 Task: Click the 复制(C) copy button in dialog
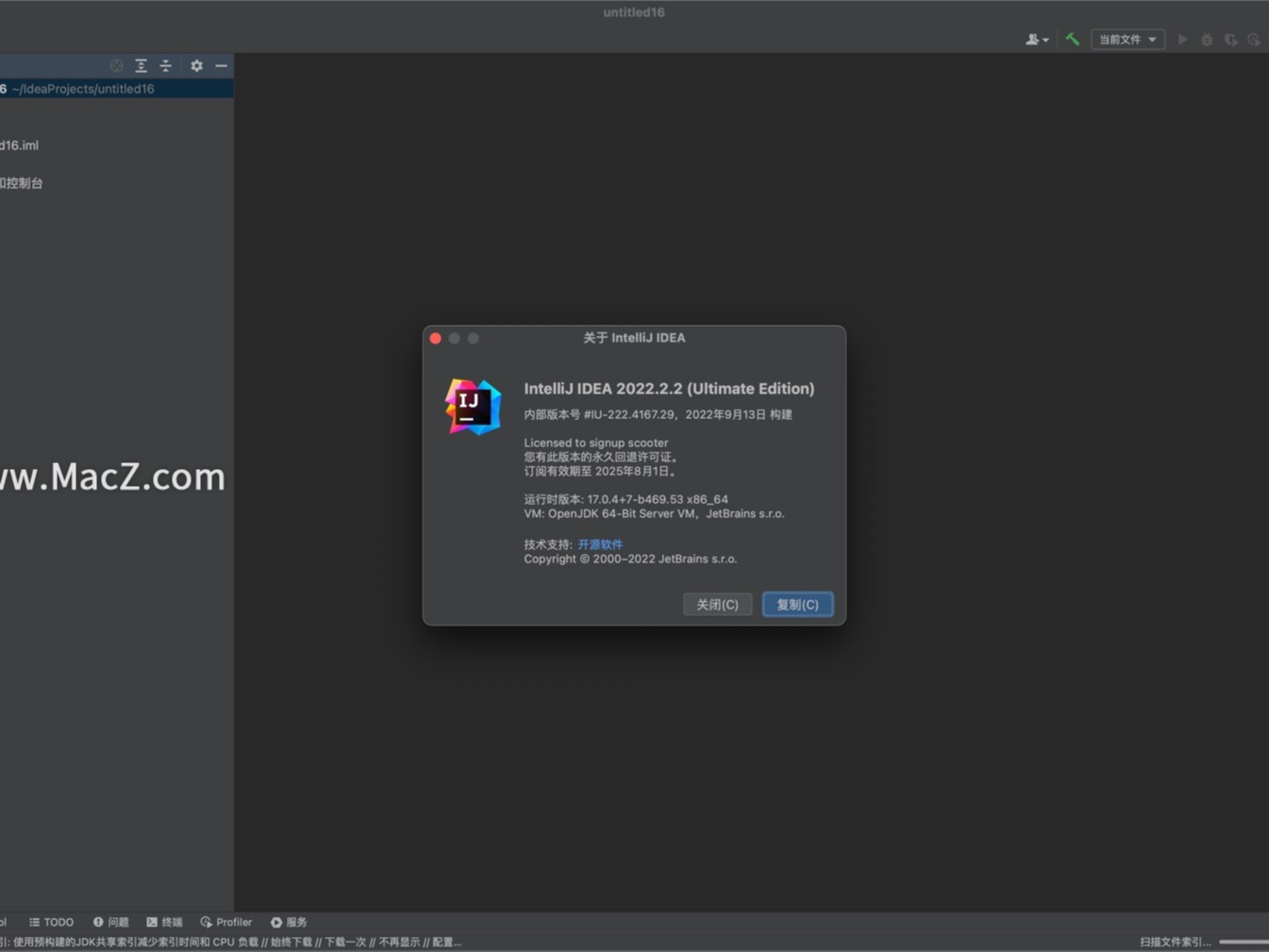(797, 604)
